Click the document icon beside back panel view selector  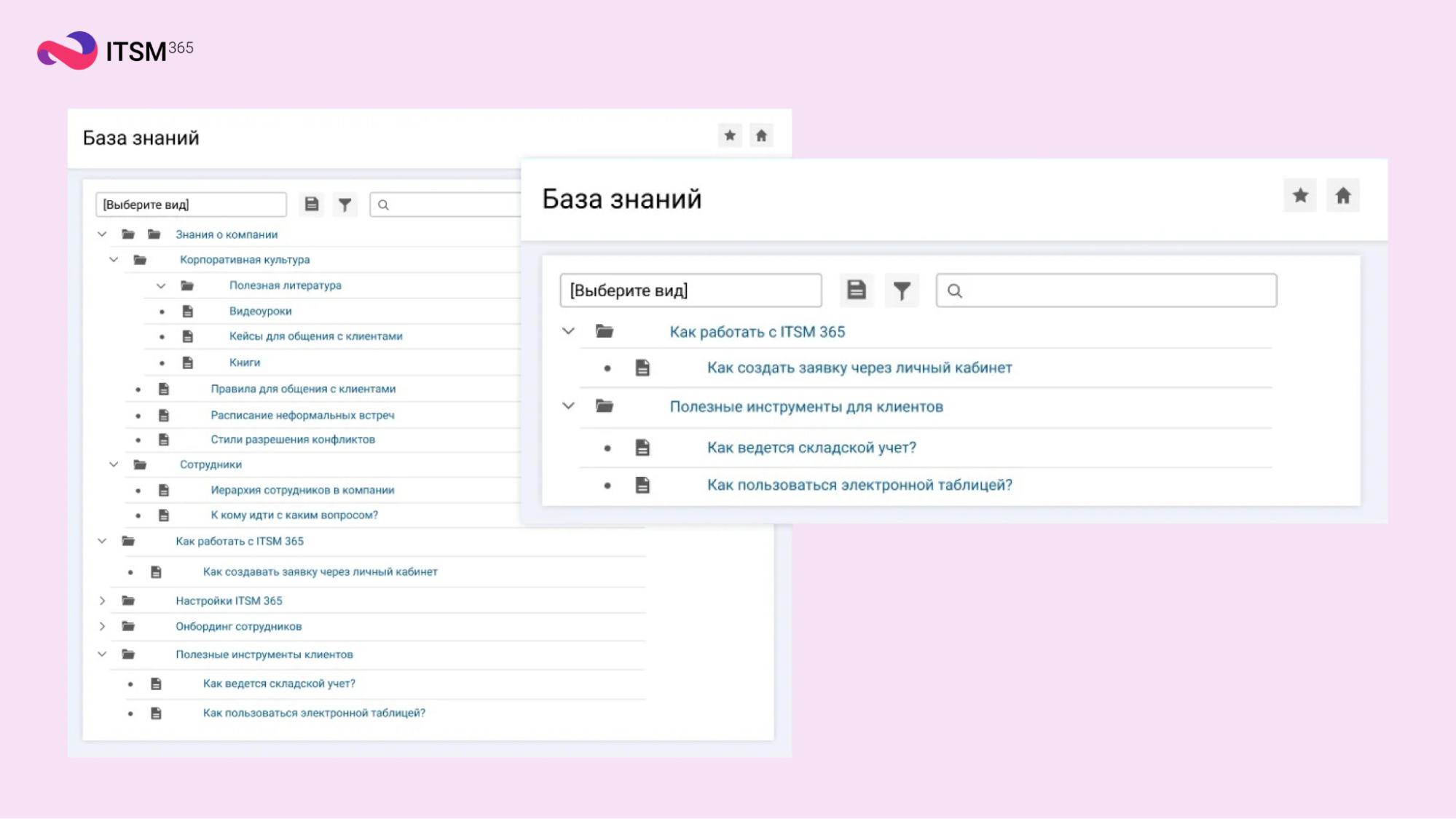point(312,205)
